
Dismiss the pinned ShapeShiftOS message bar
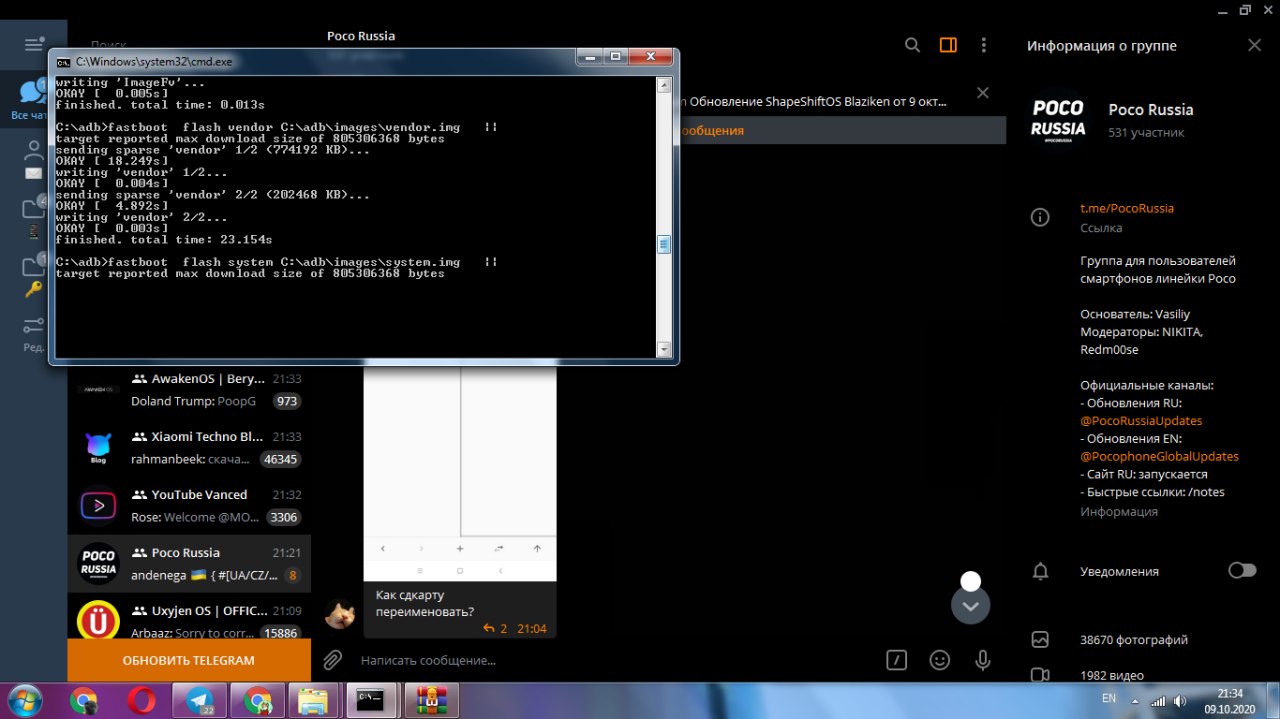(982, 93)
